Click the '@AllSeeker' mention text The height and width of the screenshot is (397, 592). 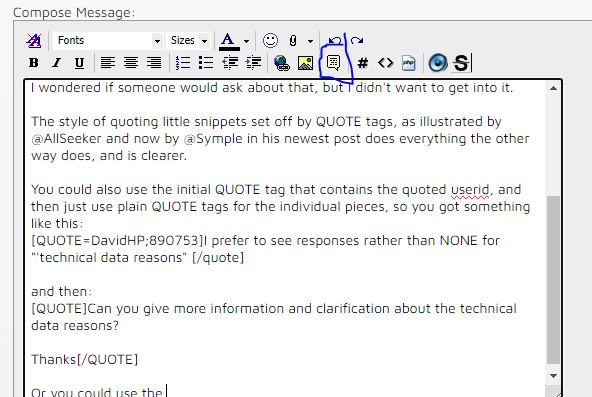(x=66, y=138)
